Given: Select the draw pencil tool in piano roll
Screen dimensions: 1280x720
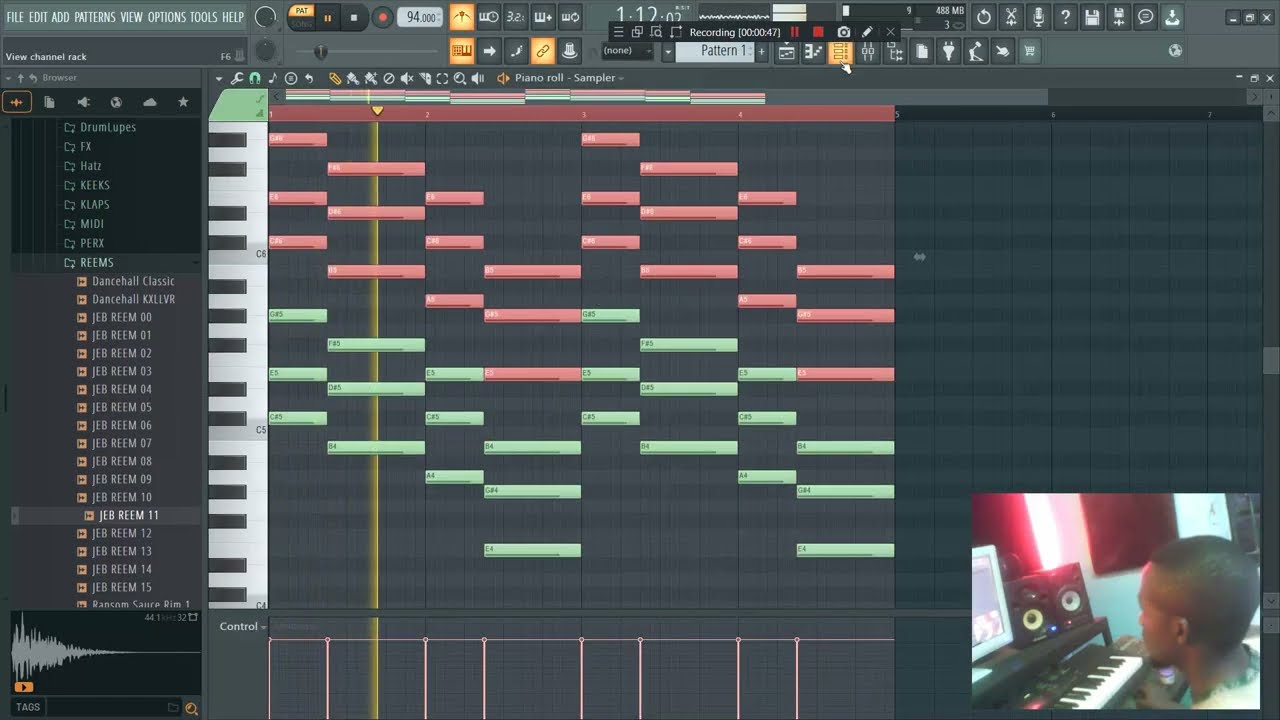Looking at the screenshot, I should (335, 78).
